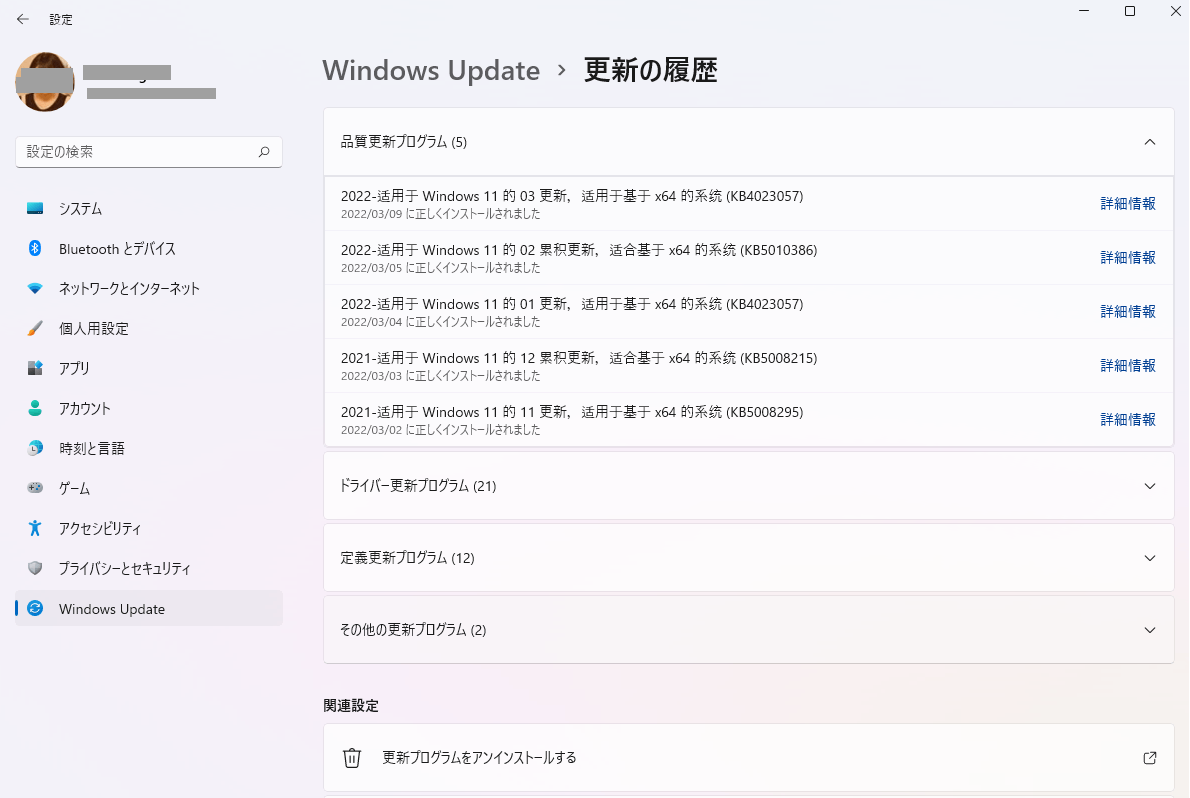Click the KB5010386 cumulative update title text
This screenshot has width=1190, height=798.
point(579,250)
